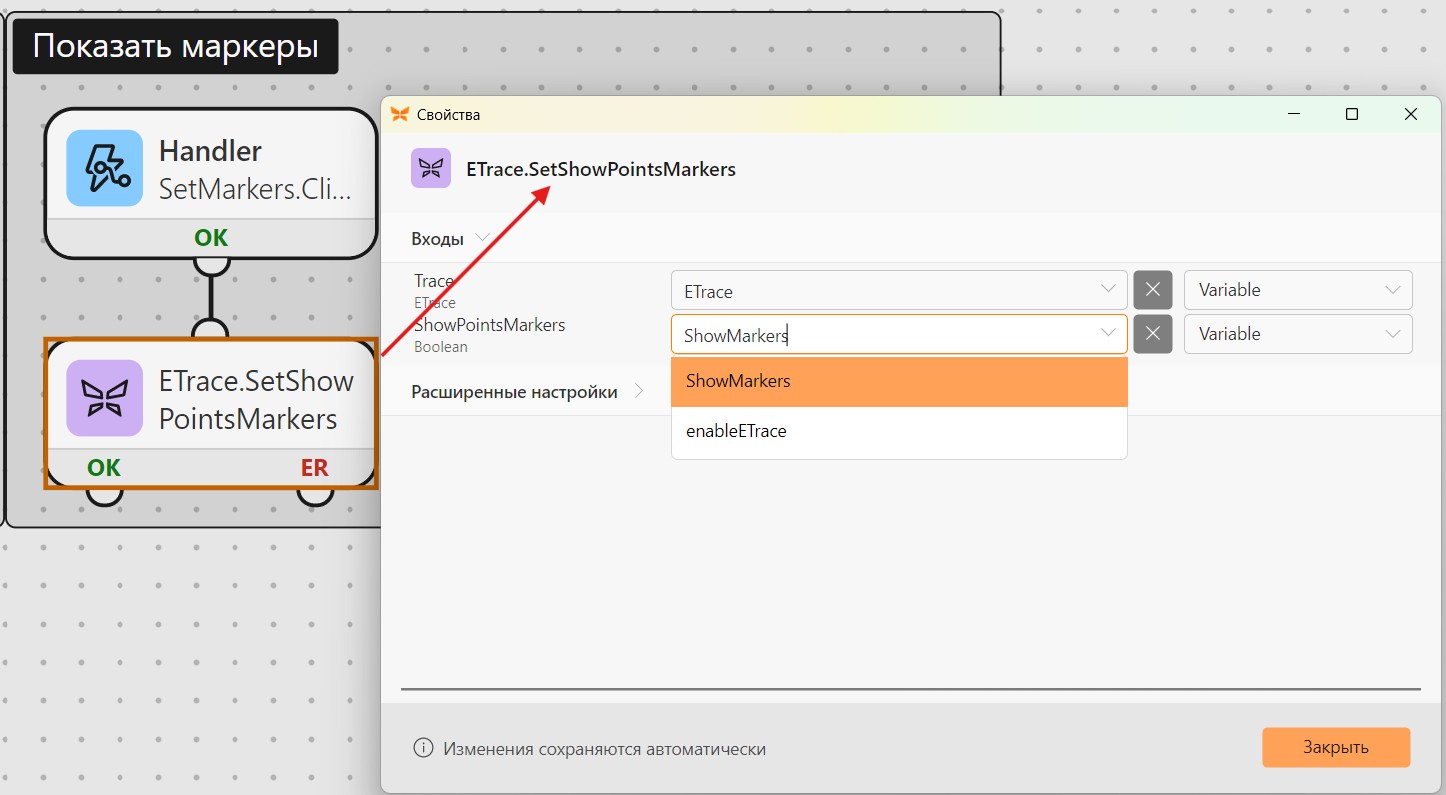Screen dimensions: 1446x795
Task: Click the Handler node OK output
Action: pos(211,238)
